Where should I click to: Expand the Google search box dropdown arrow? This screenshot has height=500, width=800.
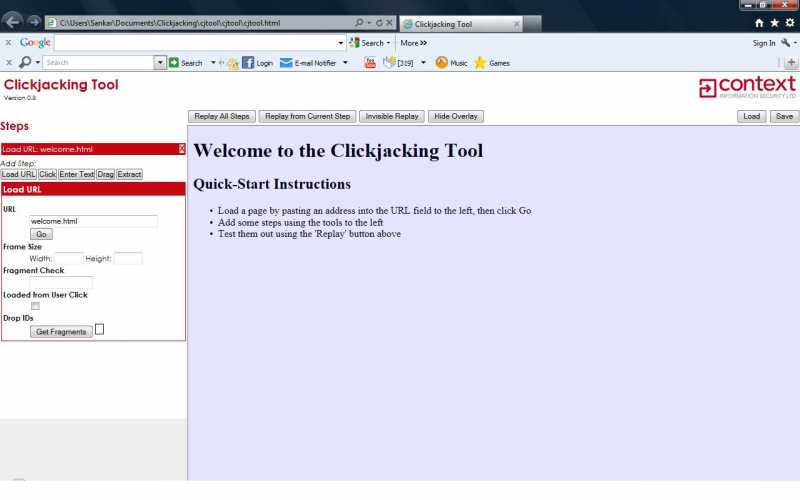coord(341,43)
